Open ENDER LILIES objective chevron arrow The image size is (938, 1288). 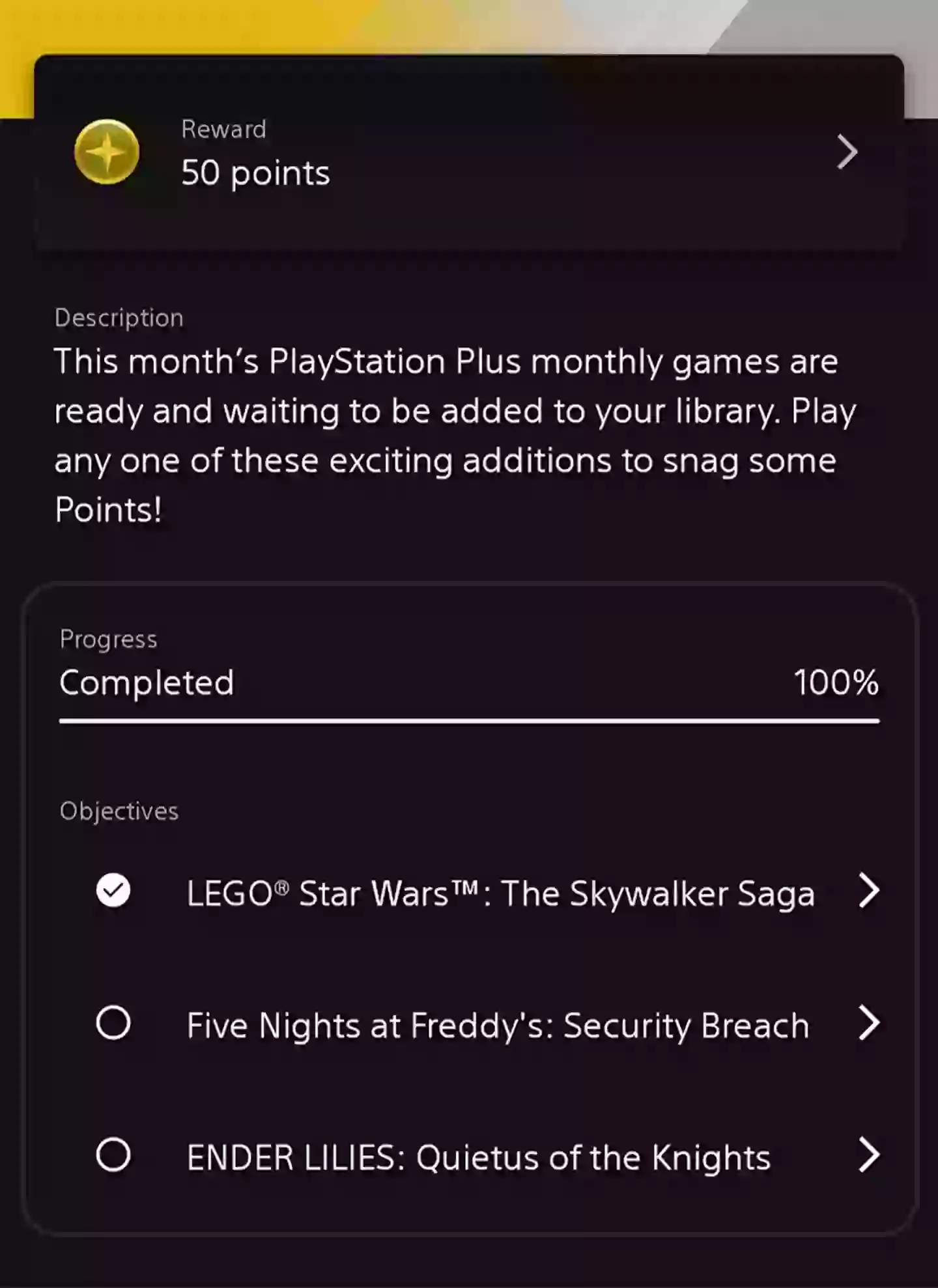click(x=869, y=1155)
